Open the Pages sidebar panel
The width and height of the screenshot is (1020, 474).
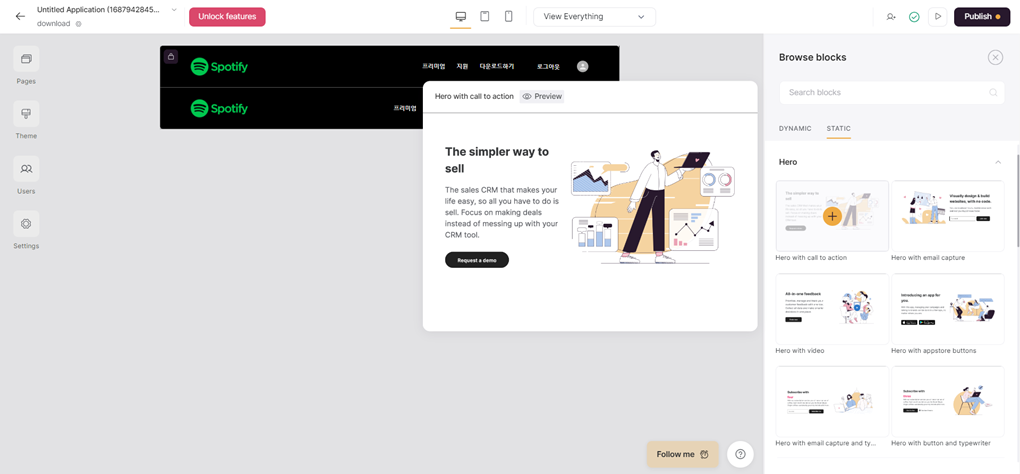26,66
